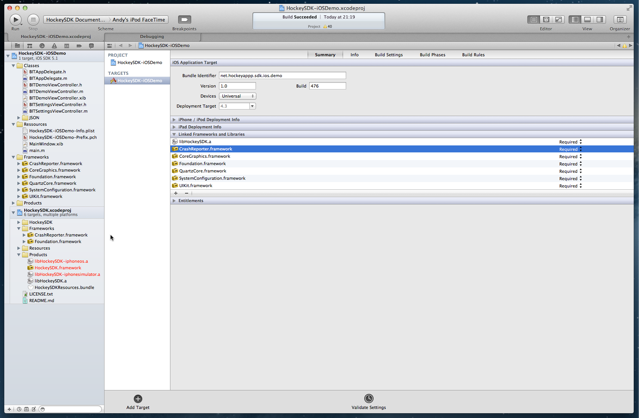639x418 pixels.
Task: Show the Symbol navigator
Action: pos(29,46)
